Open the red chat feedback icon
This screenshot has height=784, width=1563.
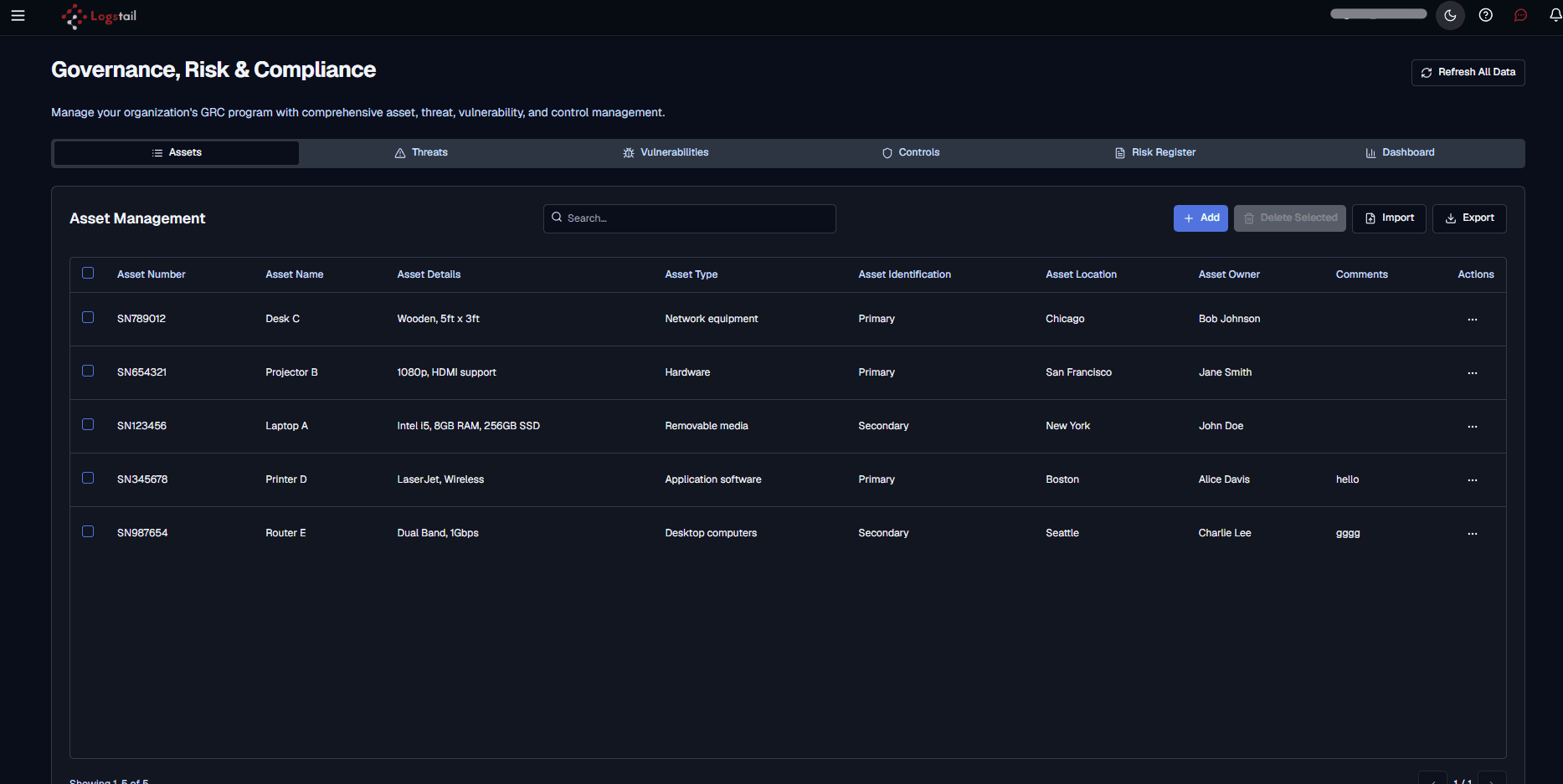pos(1520,15)
